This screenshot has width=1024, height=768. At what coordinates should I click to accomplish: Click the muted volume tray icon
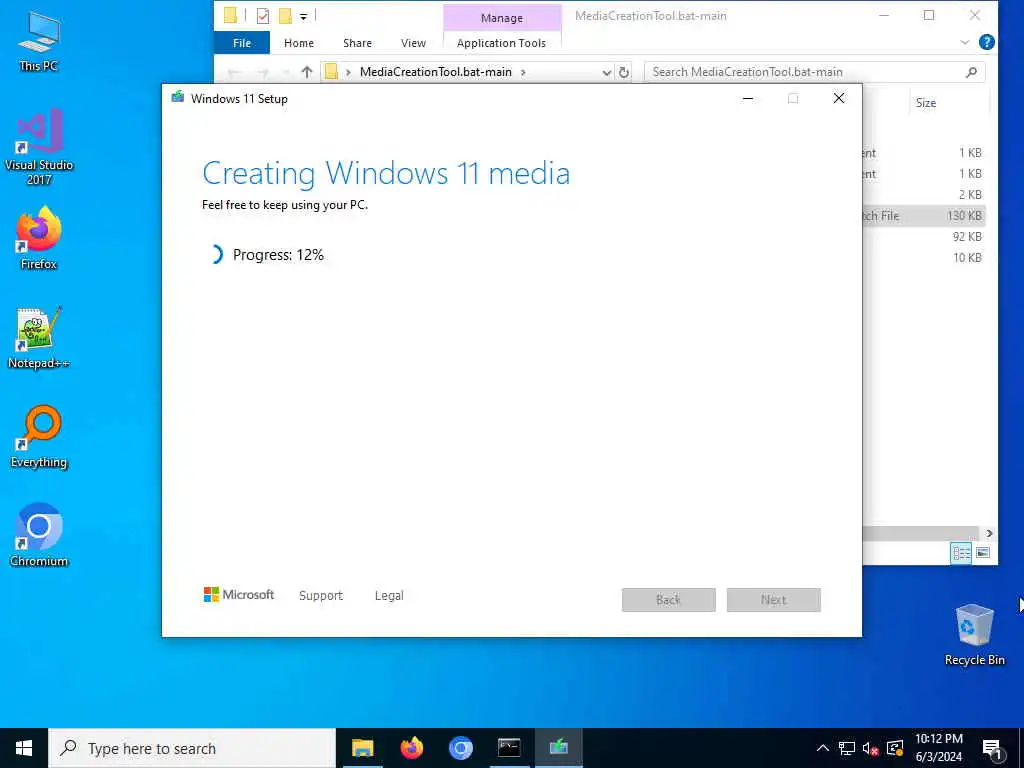(x=871, y=748)
